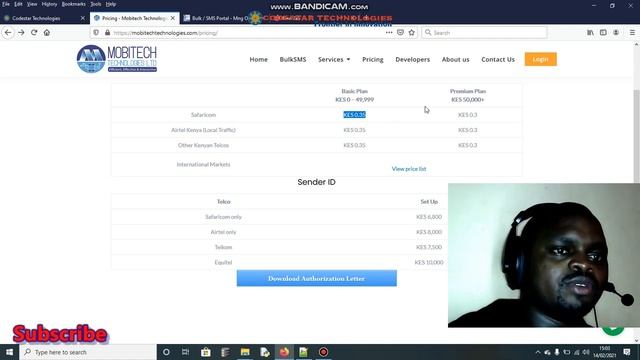Open the Pricing nav link
The image size is (640, 360).
click(x=373, y=59)
